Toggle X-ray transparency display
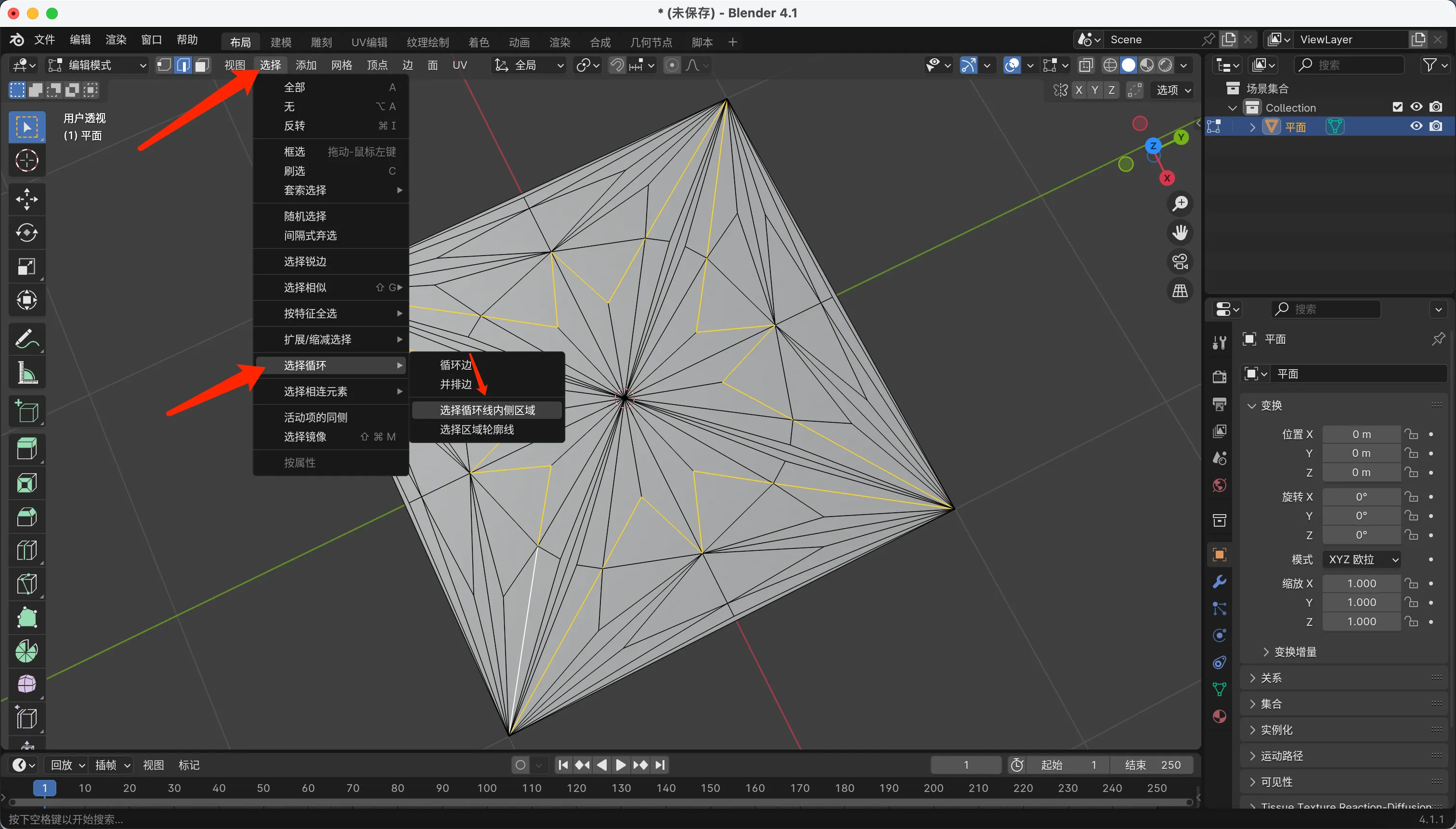The width and height of the screenshot is (1456, 829). pos(1086,65)
